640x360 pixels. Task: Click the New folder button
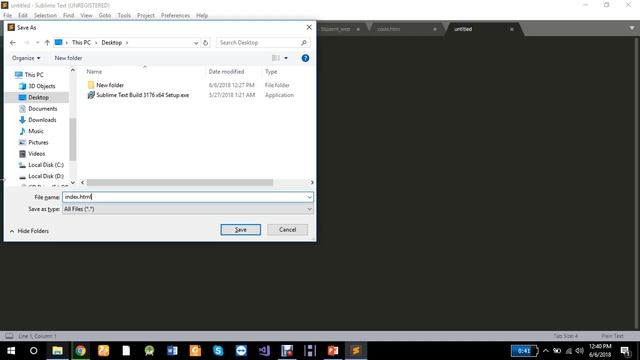tap(69, 58)
